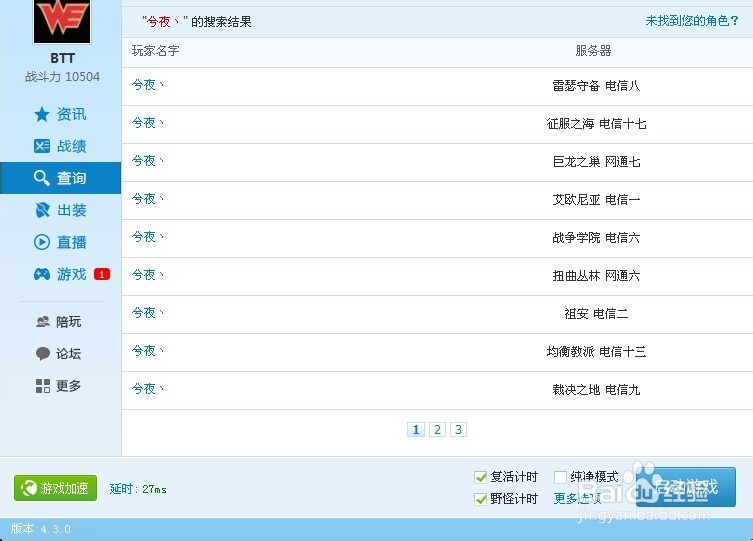Image resolution: width=753 pixels, height=541 pixels.
Task: Click server text 扭曲丛林 网通六
Action: [596, 276]
